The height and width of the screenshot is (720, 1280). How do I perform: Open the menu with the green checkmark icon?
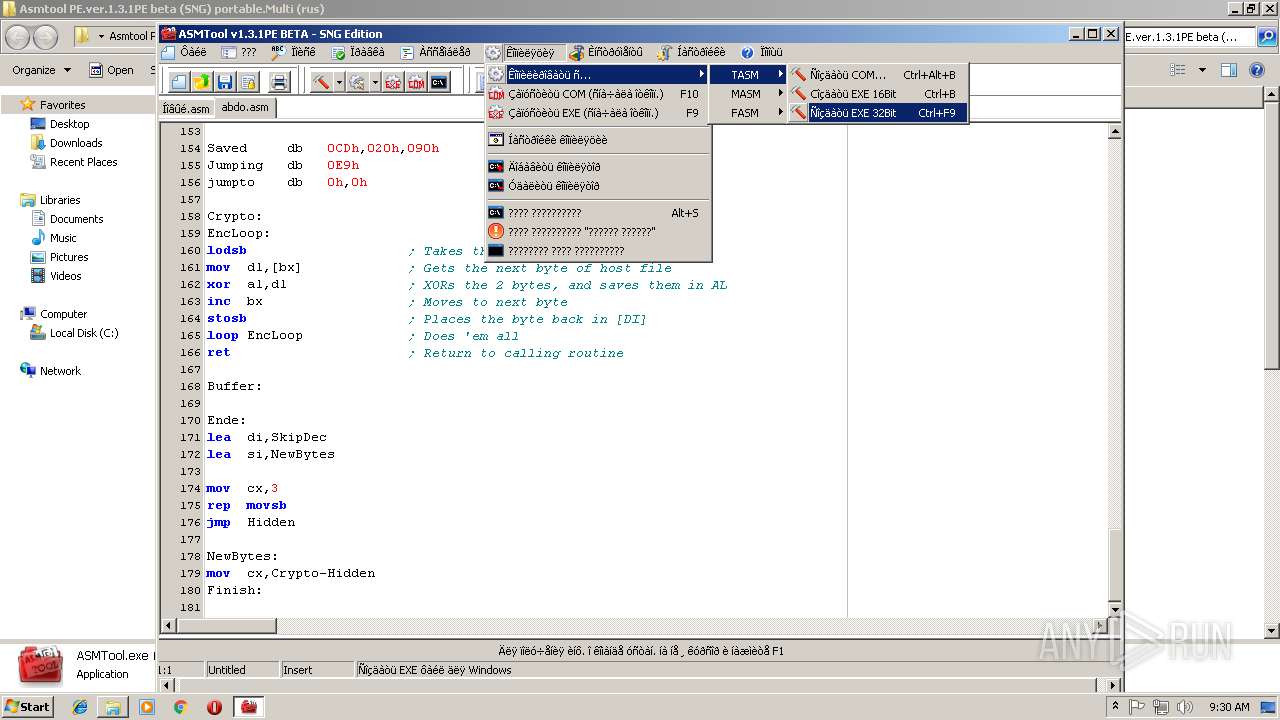coord(358,52)
